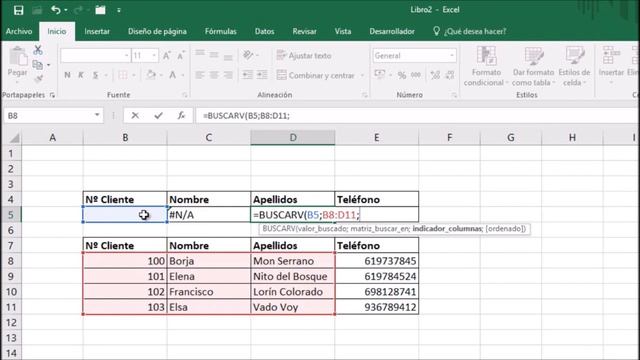Toggle Ajustar texto wrap text
This screenshot has height=360, width=640.
tap(304, 56)
